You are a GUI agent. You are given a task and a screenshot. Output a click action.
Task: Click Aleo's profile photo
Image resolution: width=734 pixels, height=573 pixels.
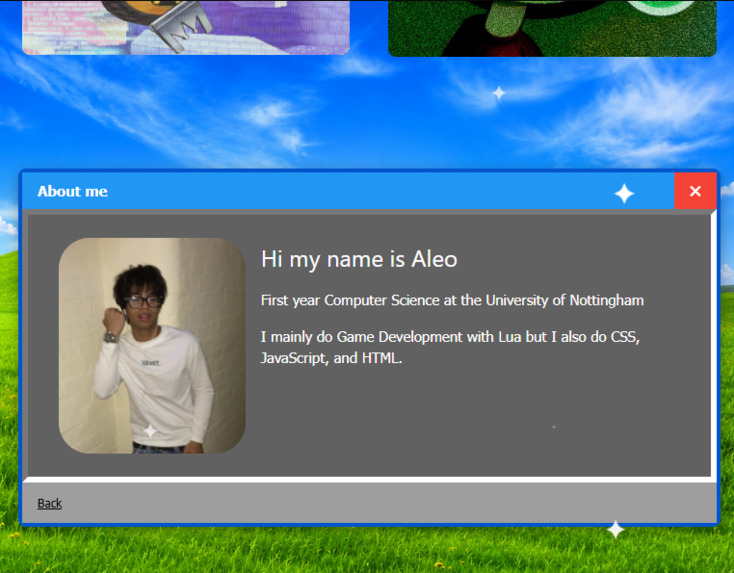152,345
